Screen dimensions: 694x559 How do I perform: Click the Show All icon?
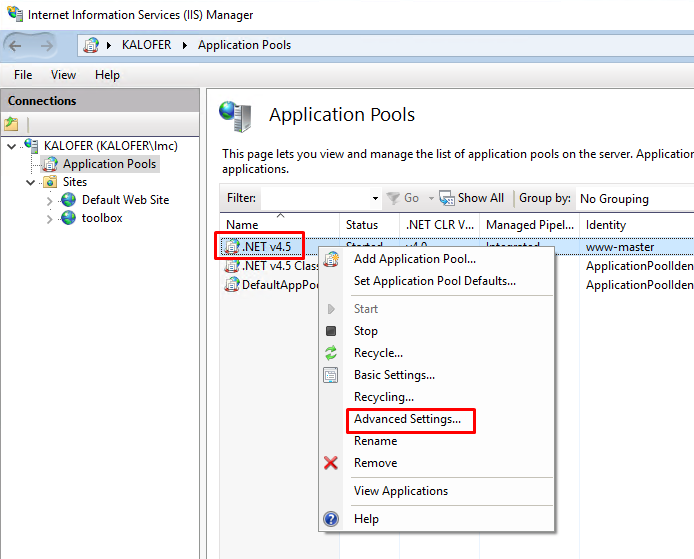pos(447,198)
